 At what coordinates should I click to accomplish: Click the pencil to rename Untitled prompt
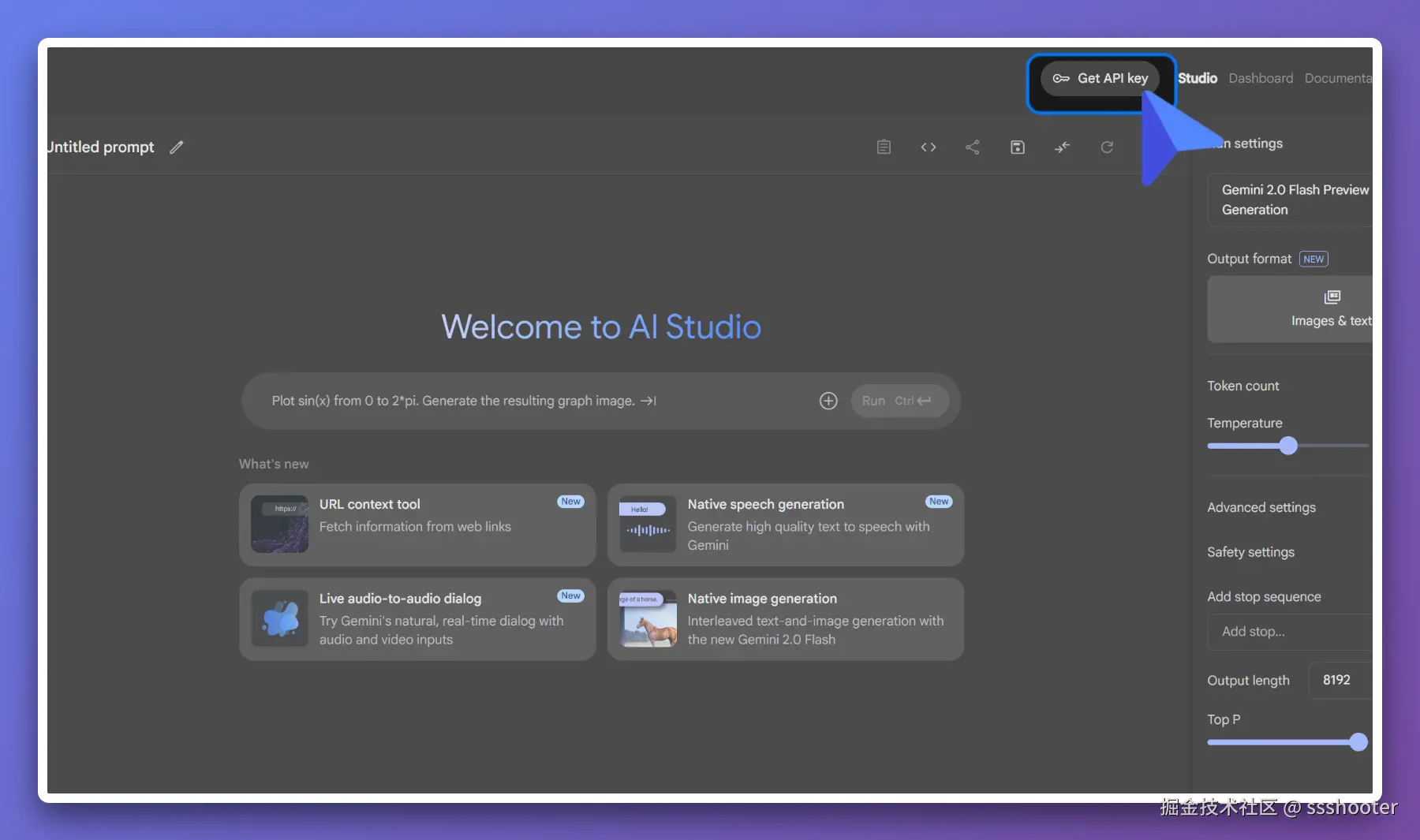(177, 147)
